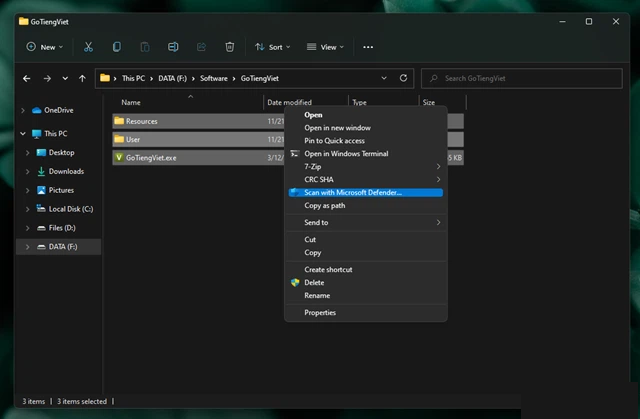Click the Desktop icon in sidebar
The image size is (640, 419).
pos(41,153)
